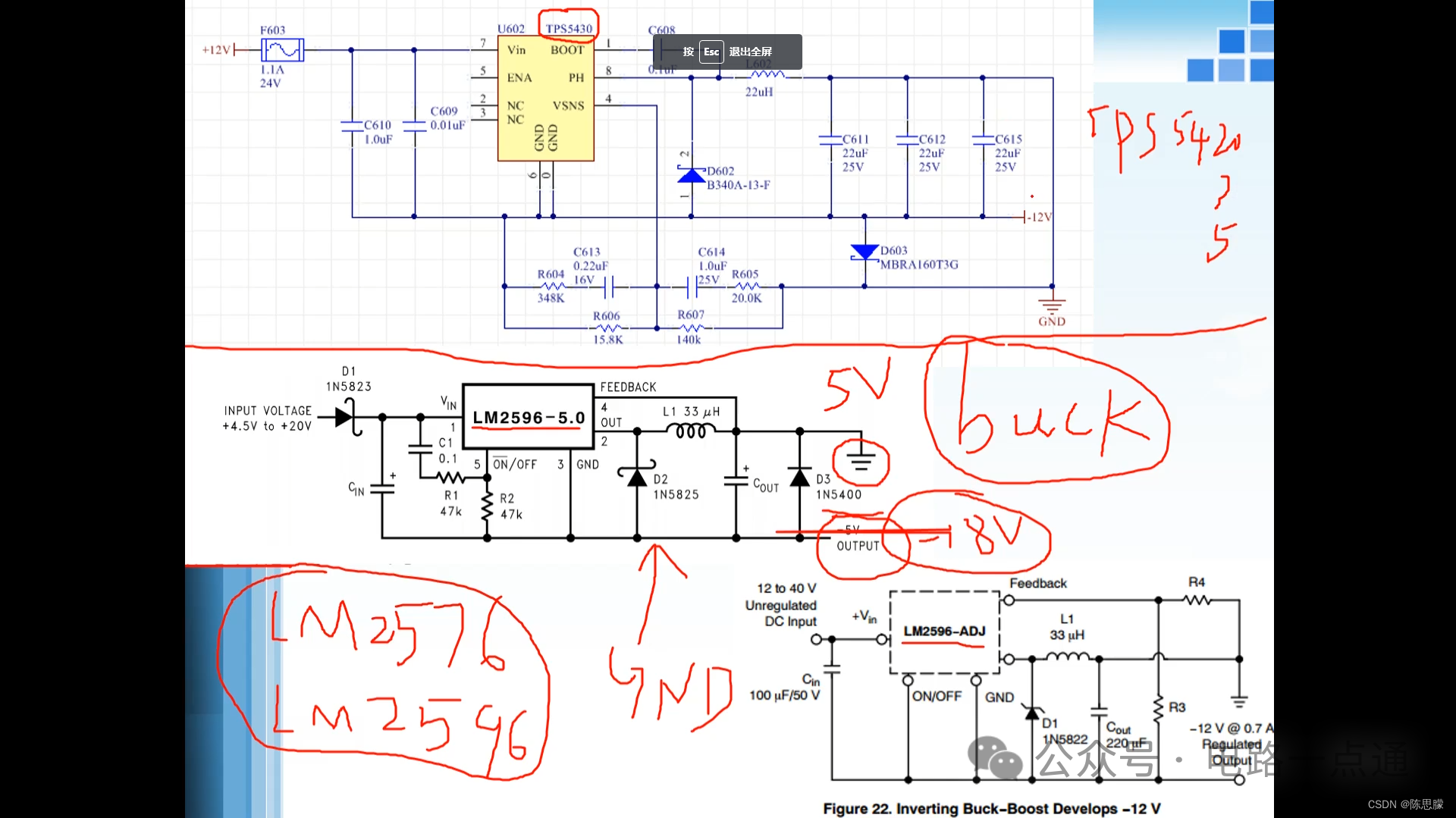Click the D2 1N5825 diode label
Viewport: 1456px width, 818px height.
676,487
